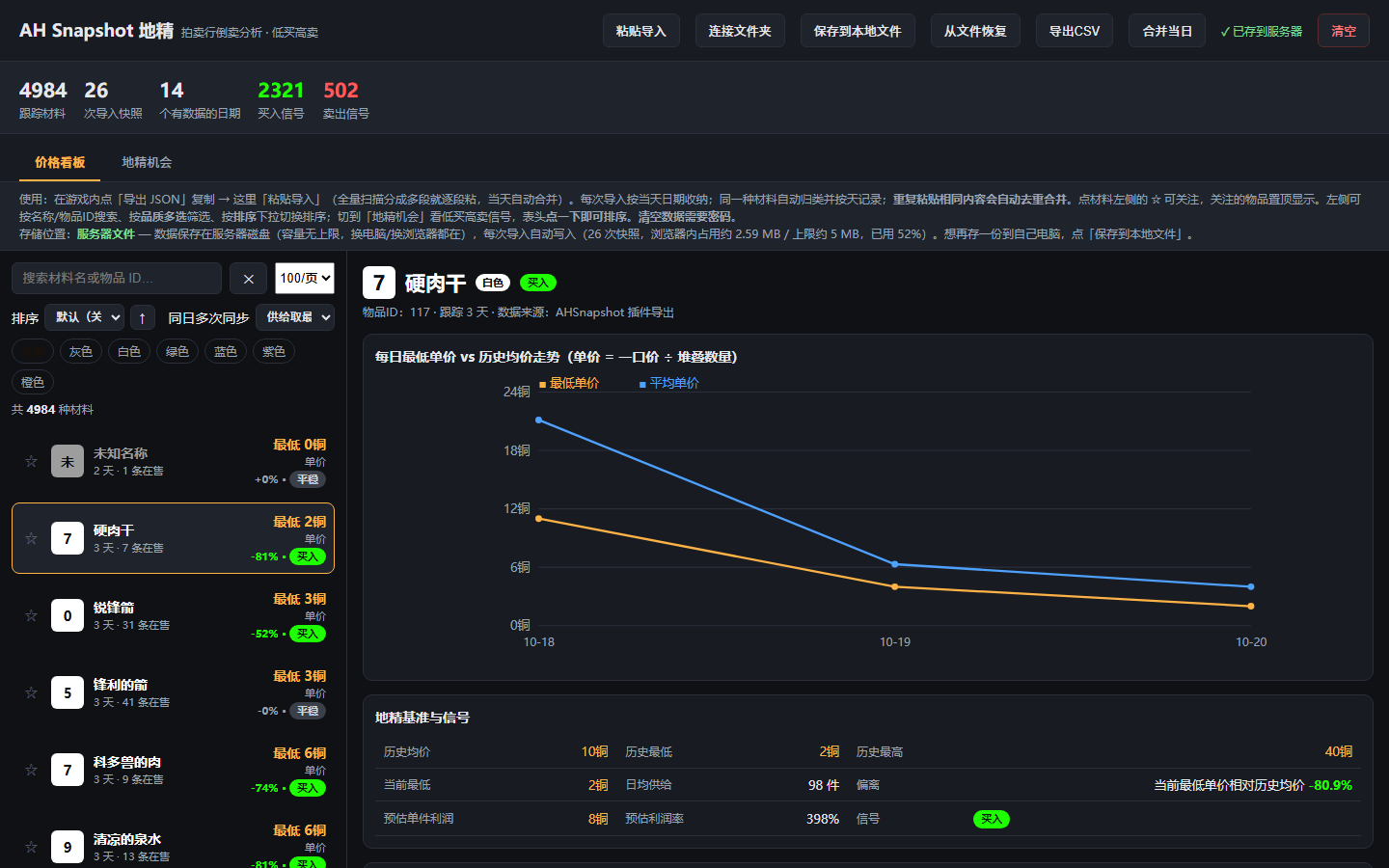Toggle sort direction with the up arrow
Image resolution: width=1389 pixels, height=868 pixels.
[x=142, y=317]
